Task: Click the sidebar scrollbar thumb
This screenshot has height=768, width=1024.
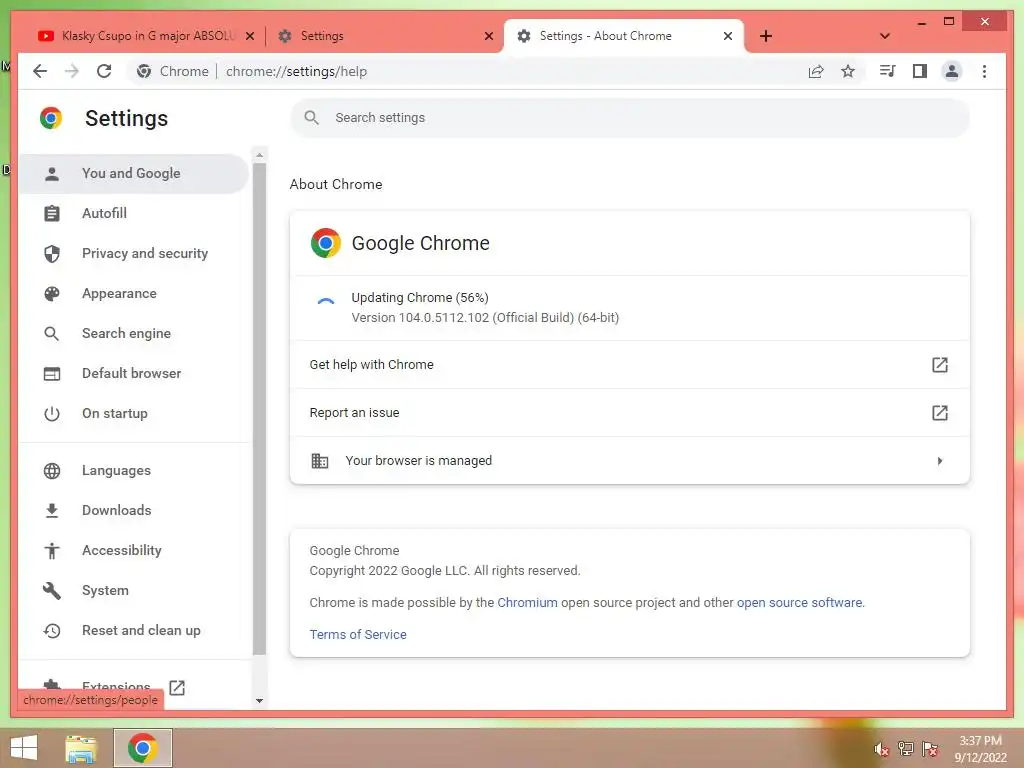Action: point(259,408)
